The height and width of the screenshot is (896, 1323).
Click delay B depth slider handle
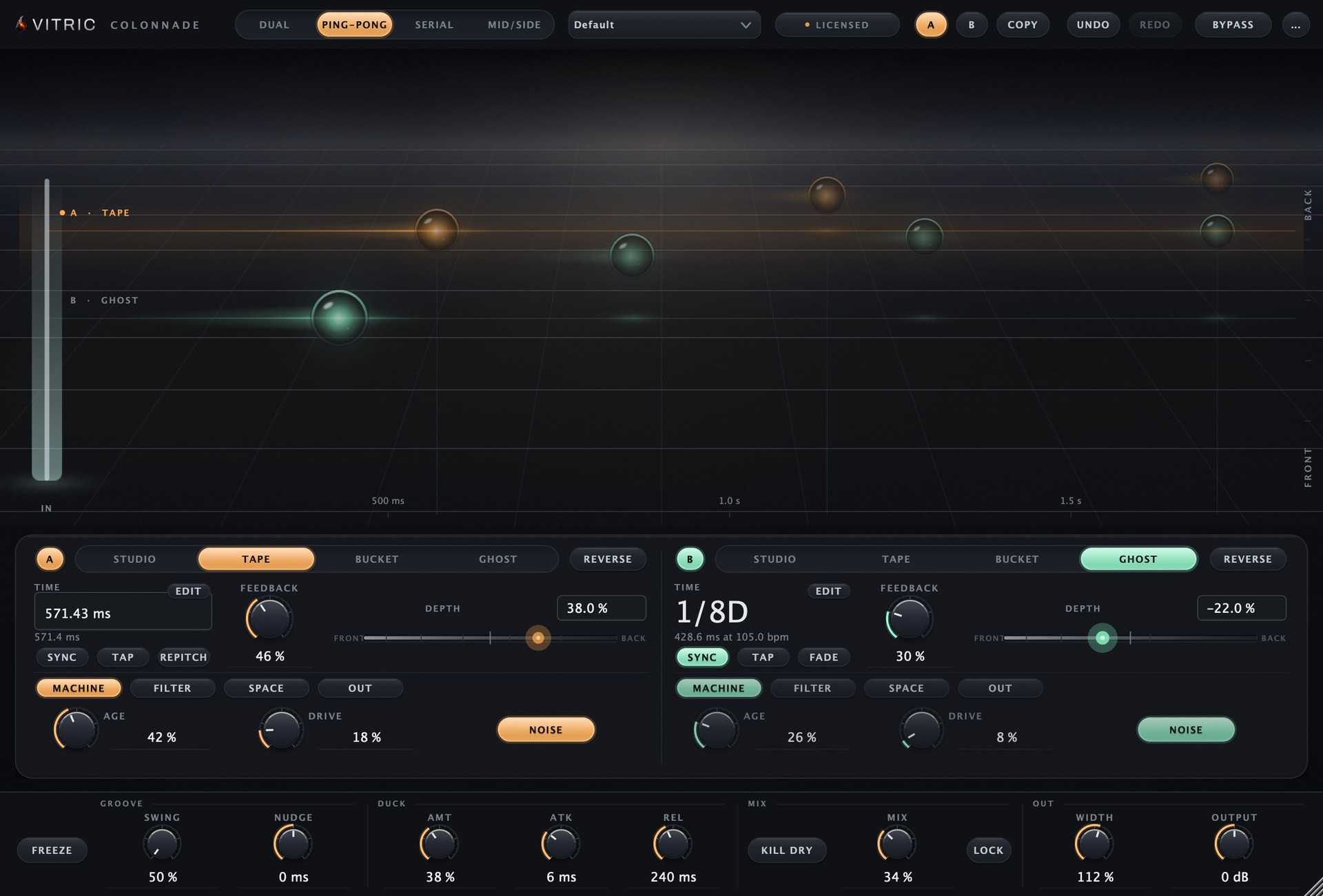(1102, 638)
